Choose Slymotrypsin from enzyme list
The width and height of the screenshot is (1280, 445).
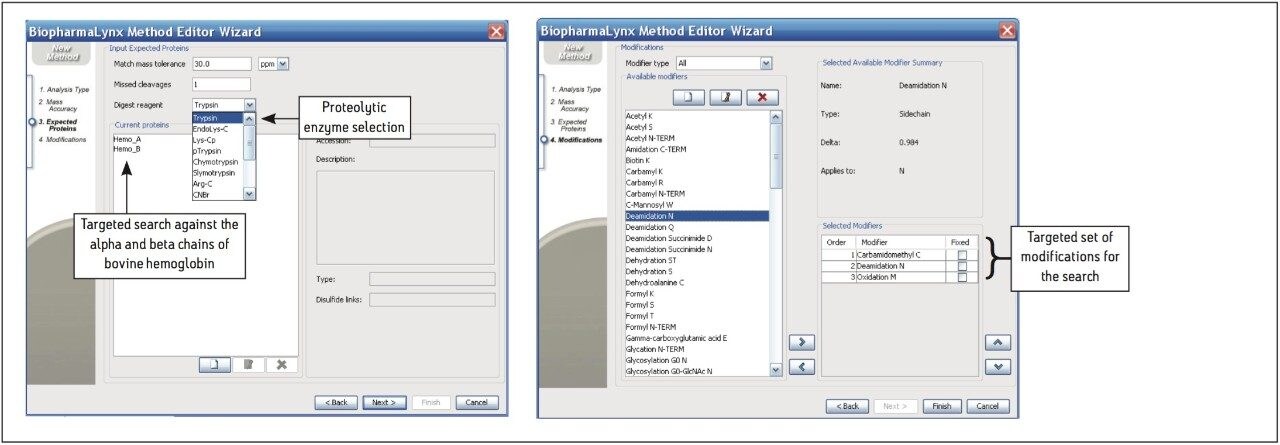coord(218,172)
